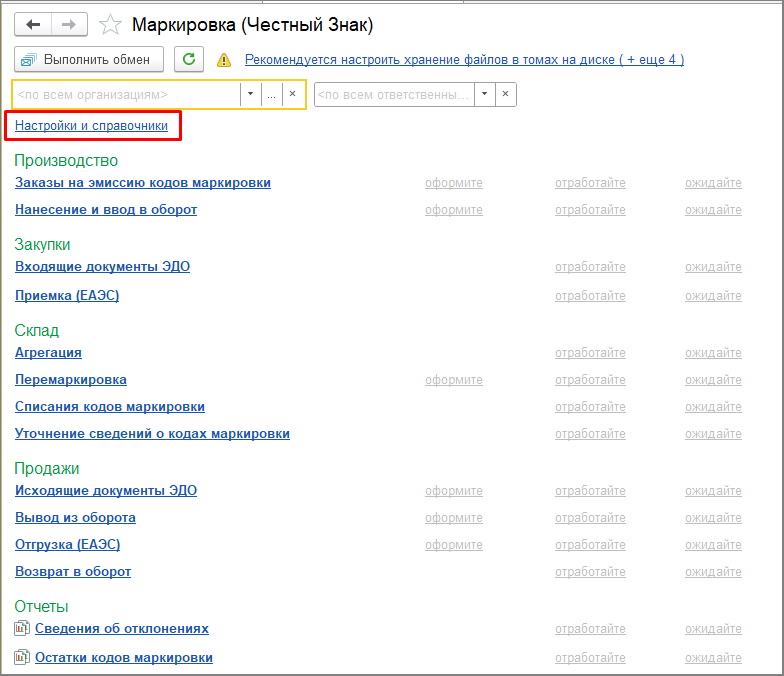Click отработайте for Вывод из оборота
The height and width of the screenshot is (676, 784).
tap(590, 518)
